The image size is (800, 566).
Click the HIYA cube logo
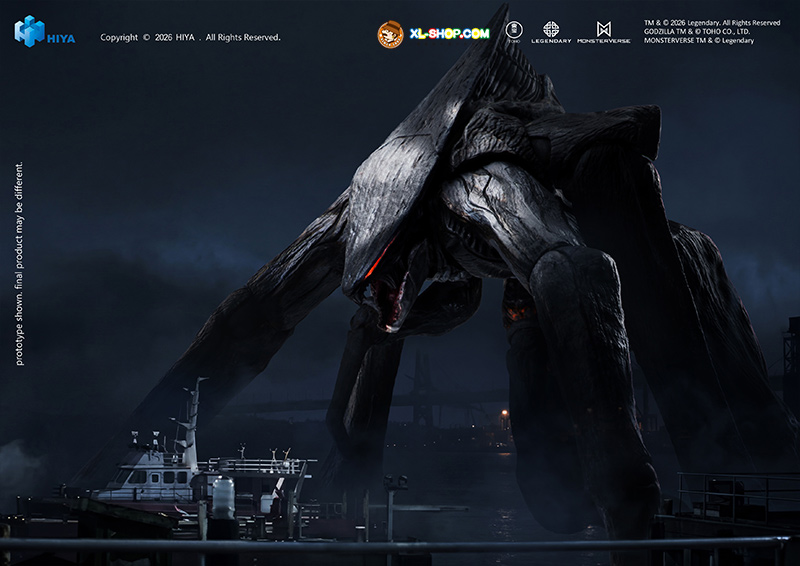(29, 31)
